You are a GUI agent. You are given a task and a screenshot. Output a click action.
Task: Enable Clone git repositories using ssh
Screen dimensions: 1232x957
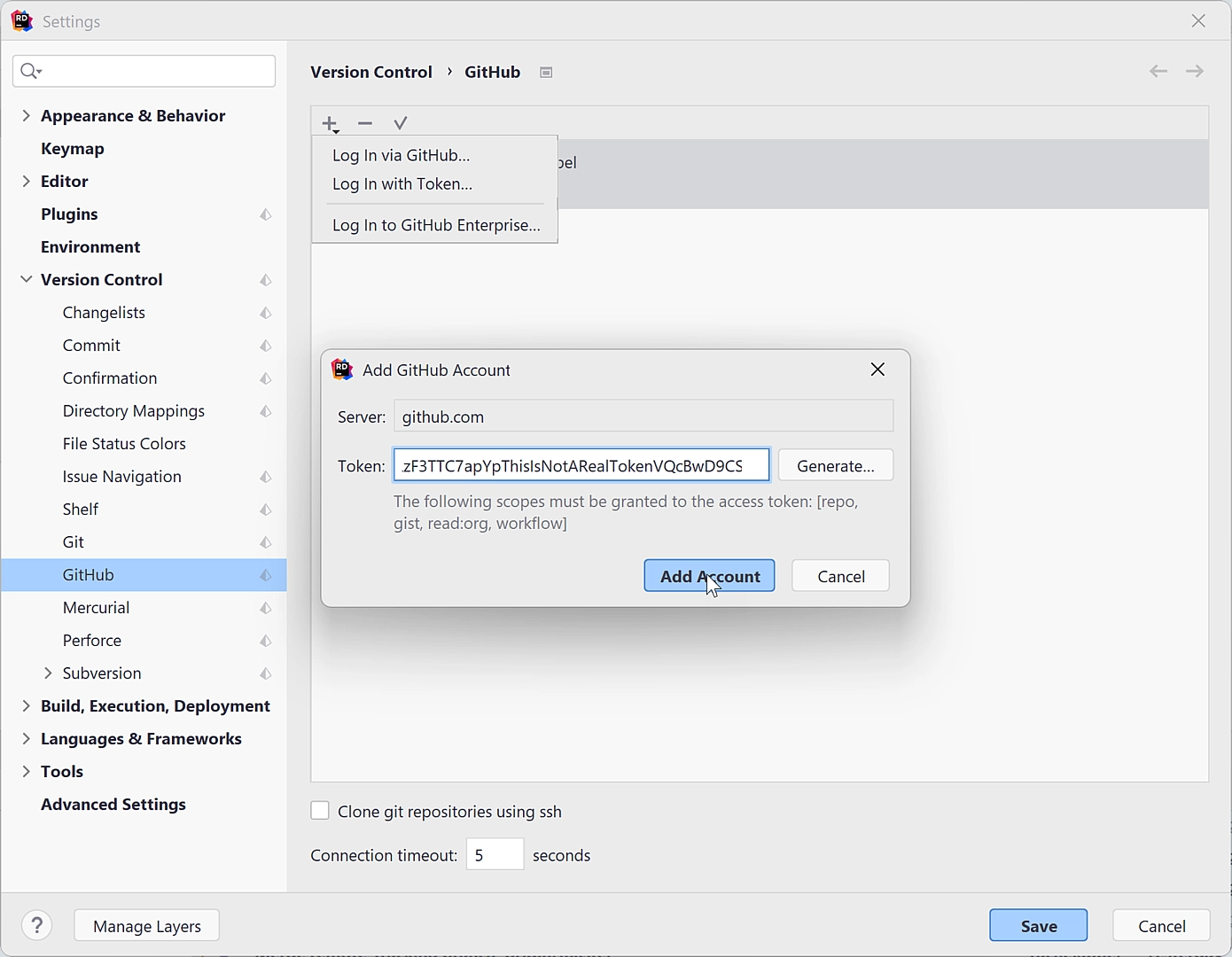[x=320, y=811]
